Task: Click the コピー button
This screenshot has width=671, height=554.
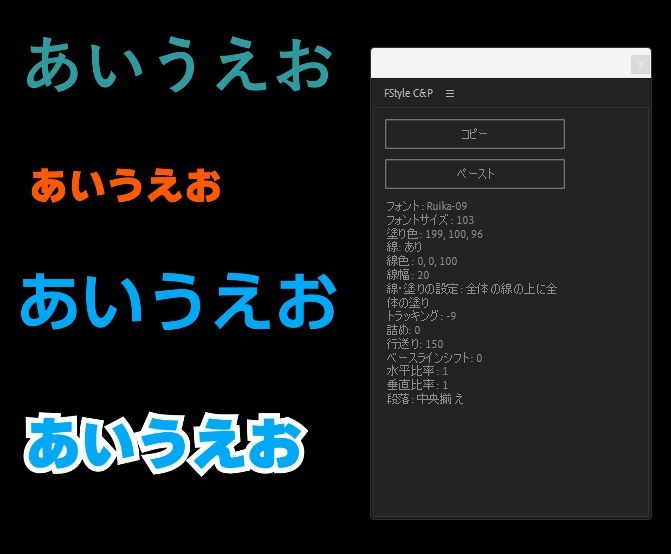Action: pos(475,134)
